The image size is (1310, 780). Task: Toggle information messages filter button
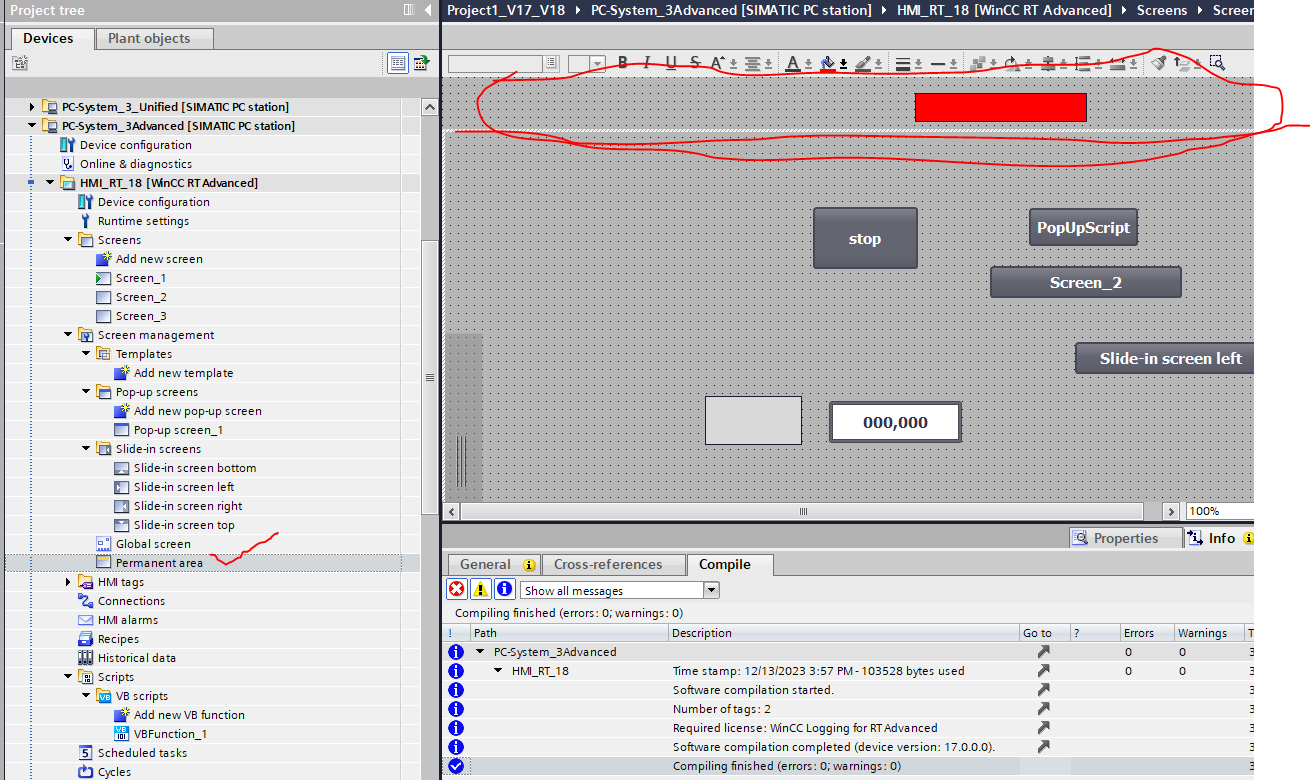tap(504, 590)
